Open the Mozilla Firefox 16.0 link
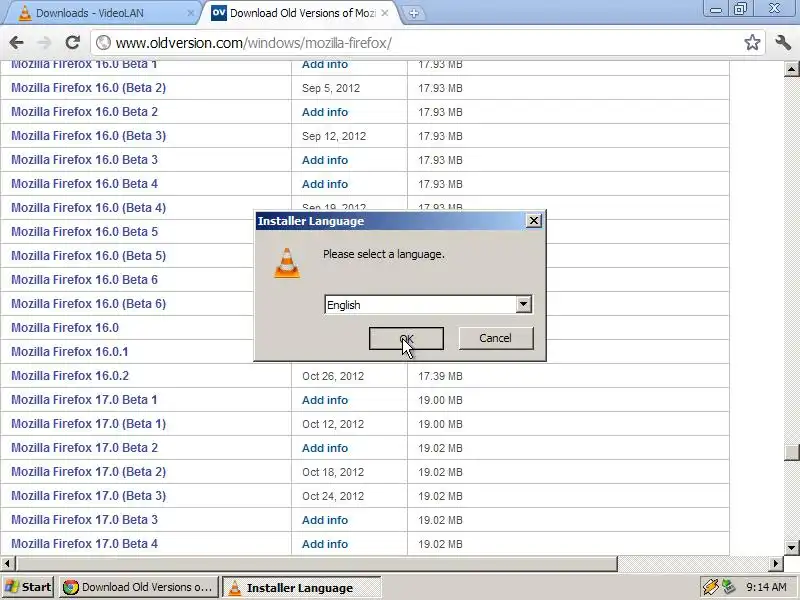This screenshot has width=800, height=600. 65,328
